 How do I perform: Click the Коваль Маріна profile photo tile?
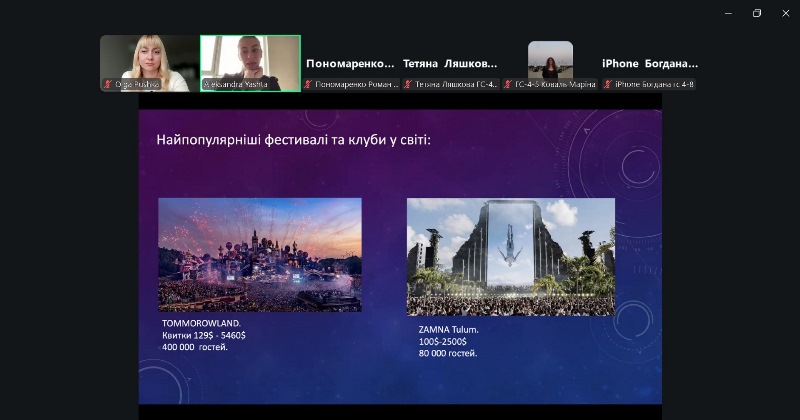pyautogui.click(x=551, y=59)
